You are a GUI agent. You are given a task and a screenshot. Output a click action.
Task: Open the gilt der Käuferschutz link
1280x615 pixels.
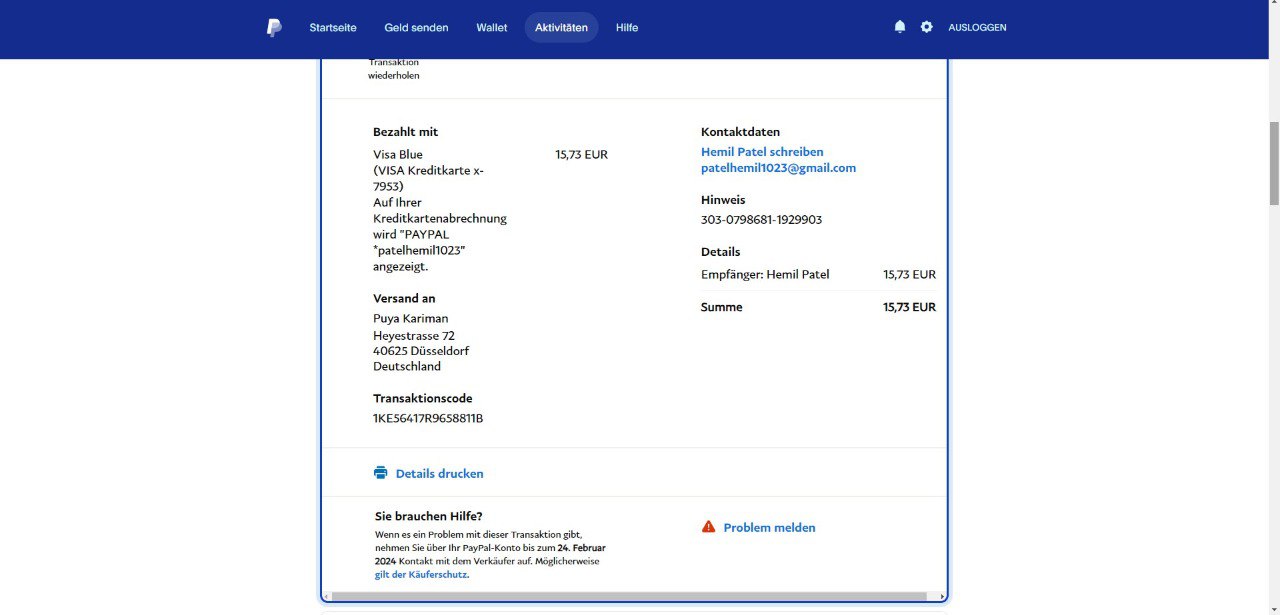coord(421,575)
